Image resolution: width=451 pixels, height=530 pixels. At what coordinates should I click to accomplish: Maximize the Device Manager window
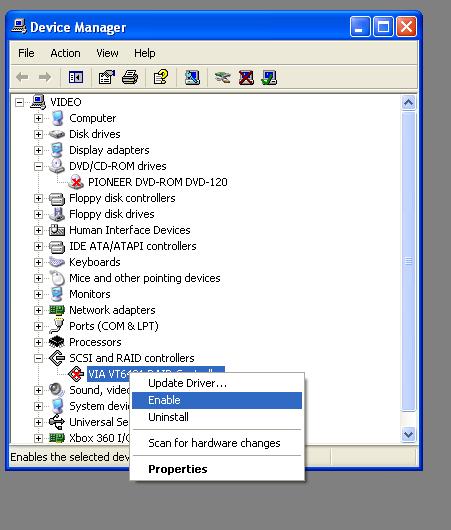383,26
